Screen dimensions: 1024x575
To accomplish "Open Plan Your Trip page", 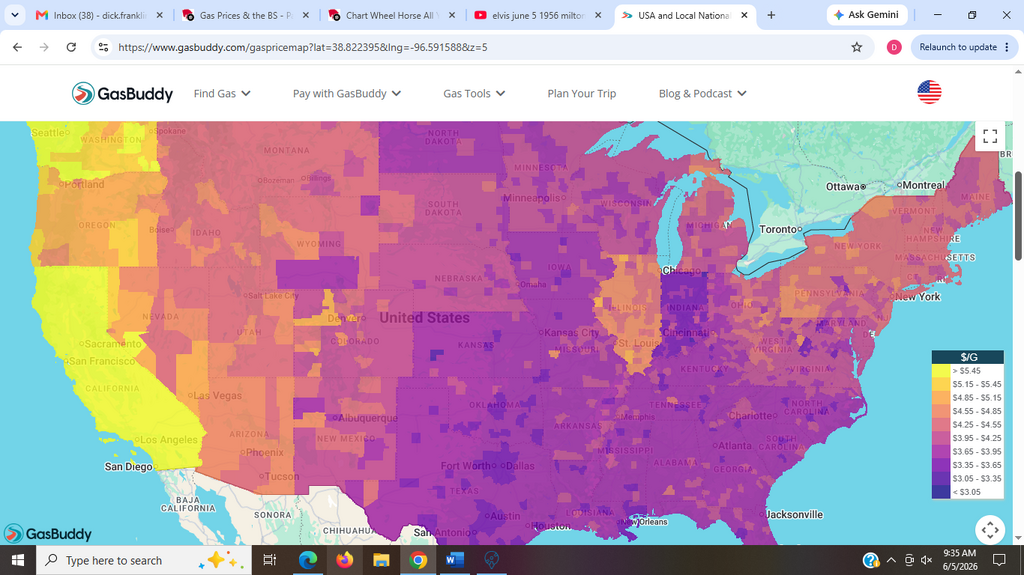I will [581, 93].
